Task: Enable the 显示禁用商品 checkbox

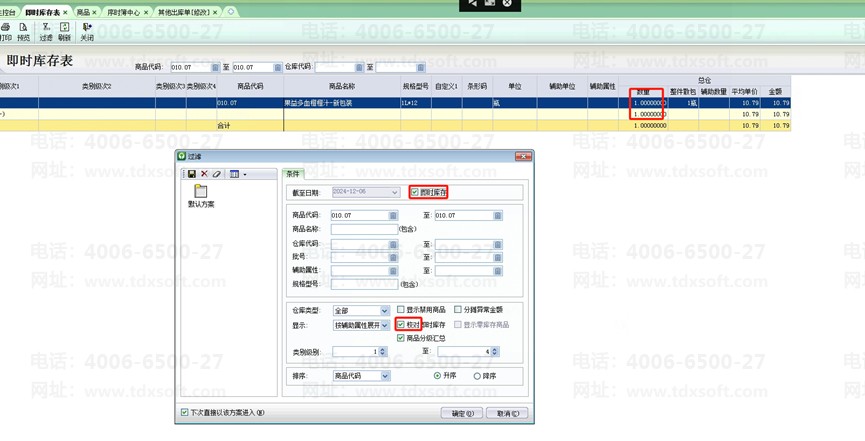Action: point(401,310)
